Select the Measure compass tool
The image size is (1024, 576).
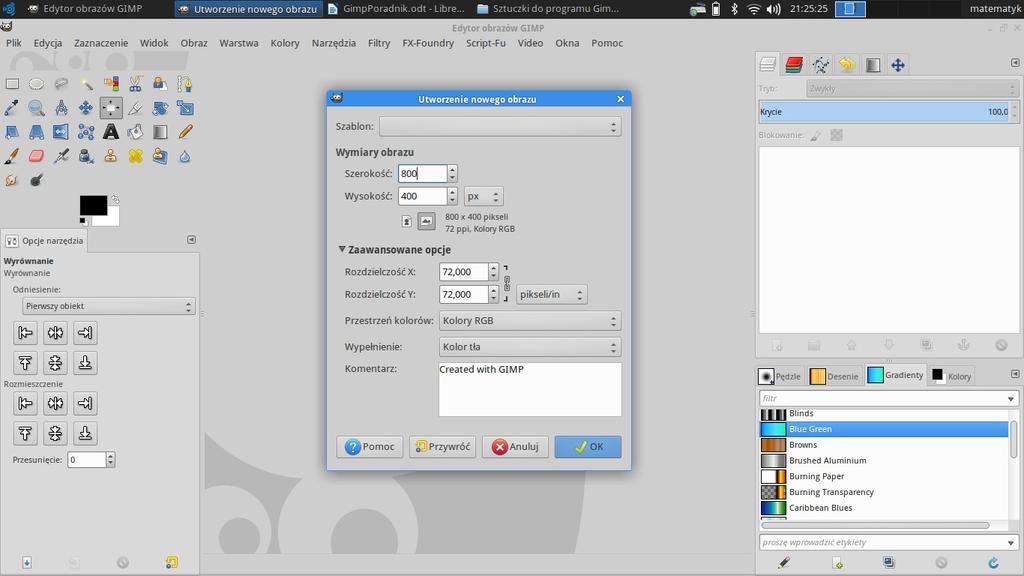[61, 108]
